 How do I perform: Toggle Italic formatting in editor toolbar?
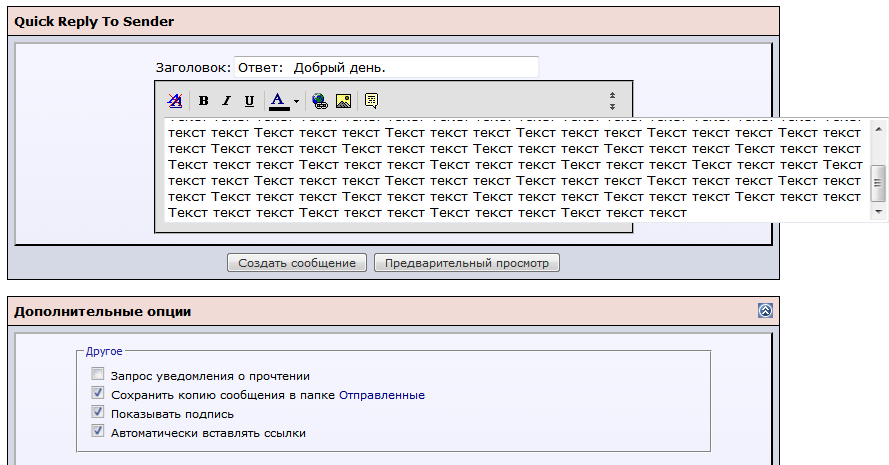[x=226, y=101]
